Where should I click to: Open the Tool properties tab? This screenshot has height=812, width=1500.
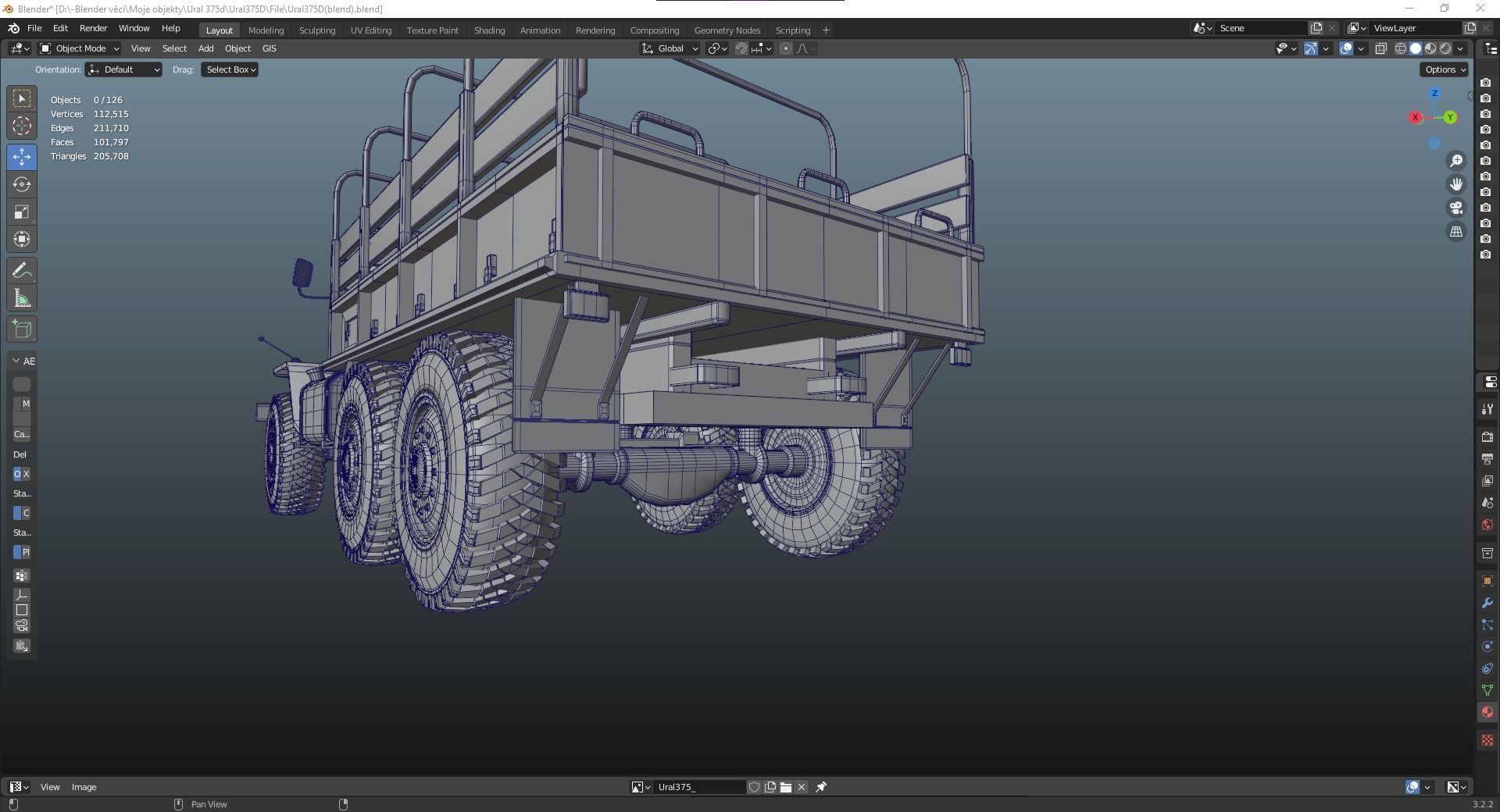[1487, 409]
